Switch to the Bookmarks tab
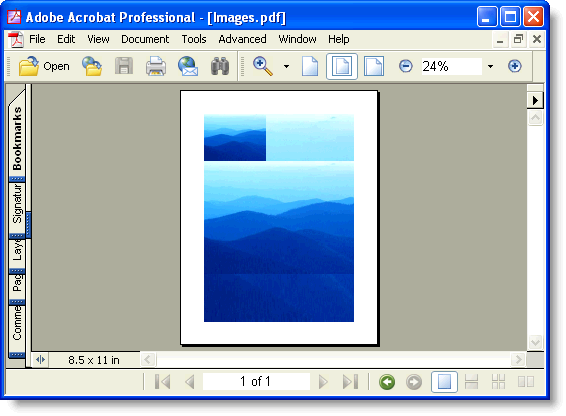 (17, 138)
